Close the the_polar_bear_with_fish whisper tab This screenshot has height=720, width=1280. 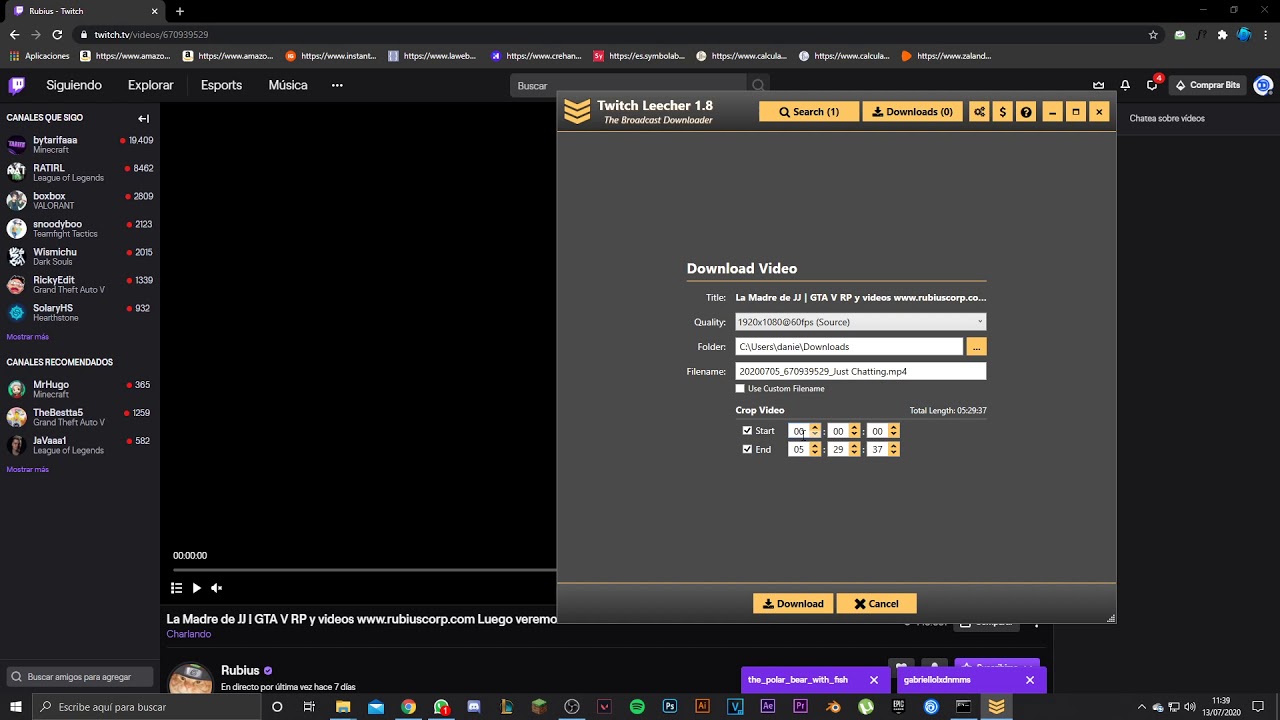click(873, 680)
